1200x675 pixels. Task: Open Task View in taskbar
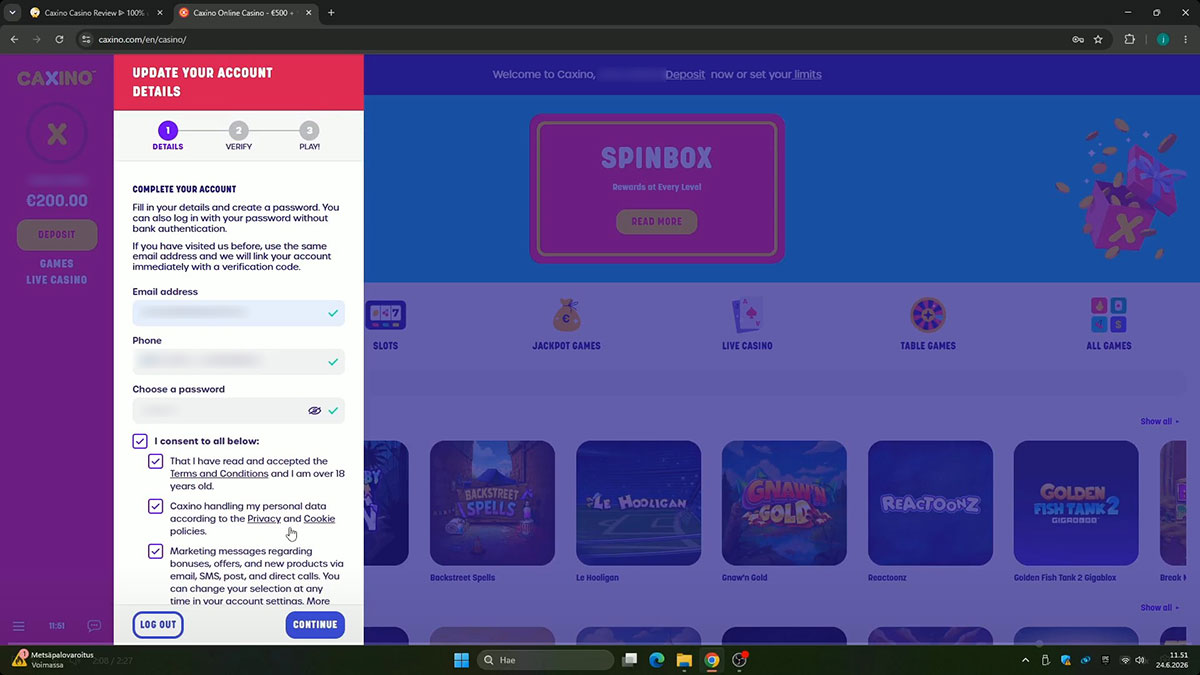629,660
